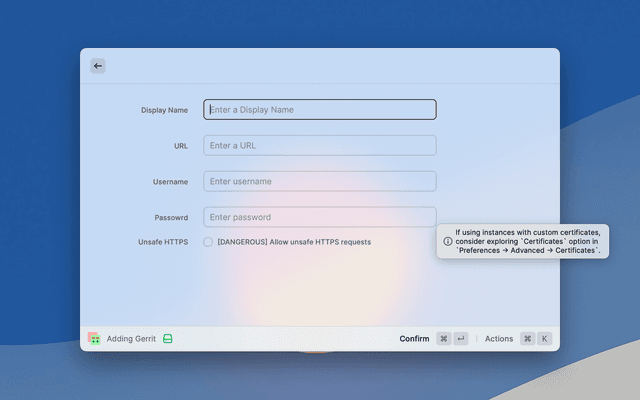Click the Adding Gerrit title text
This screenshot has height=400, width=640.
[131, 339]
